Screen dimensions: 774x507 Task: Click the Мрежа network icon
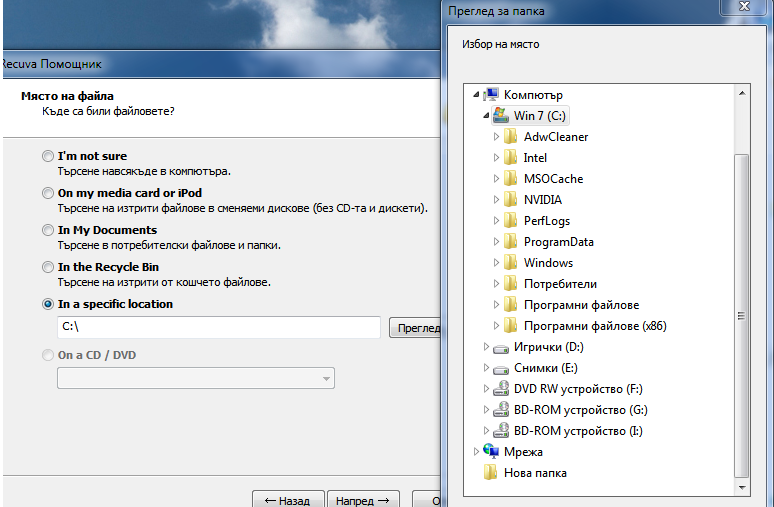click(491, 452)
